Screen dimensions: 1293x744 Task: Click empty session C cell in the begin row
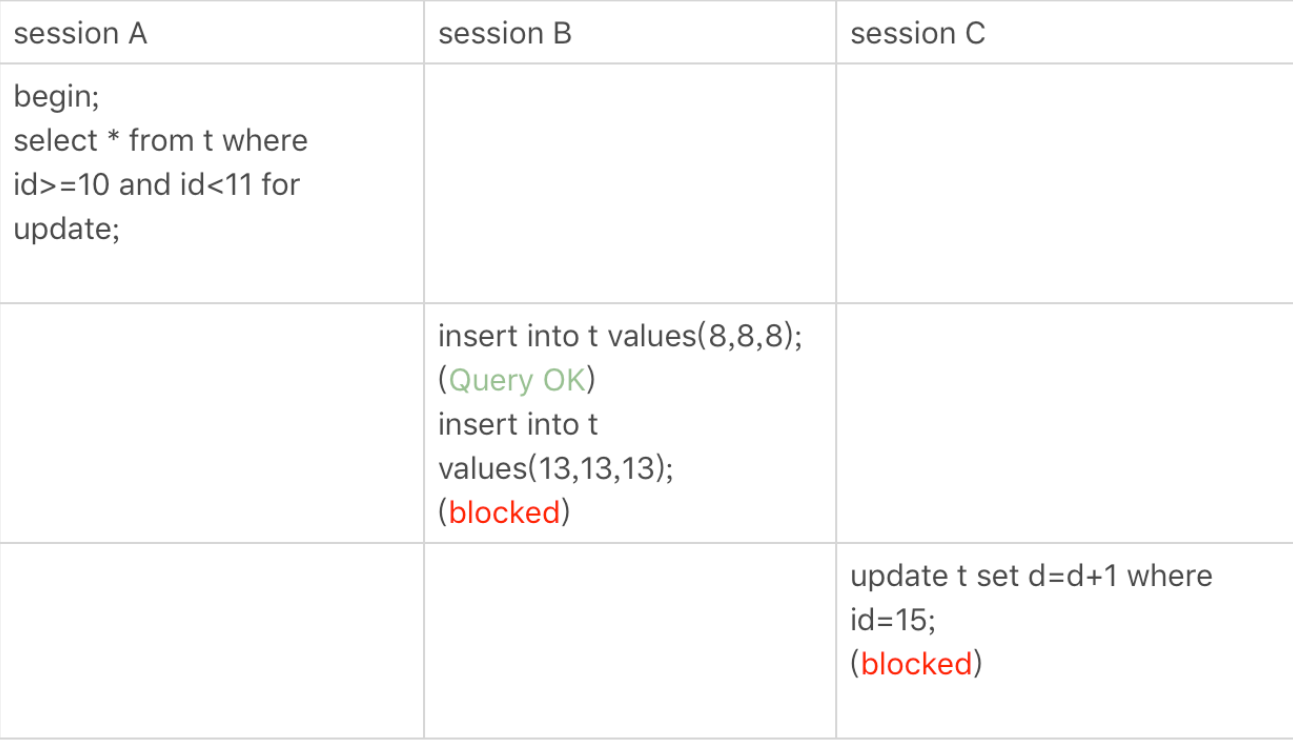tap(1064, 183)
